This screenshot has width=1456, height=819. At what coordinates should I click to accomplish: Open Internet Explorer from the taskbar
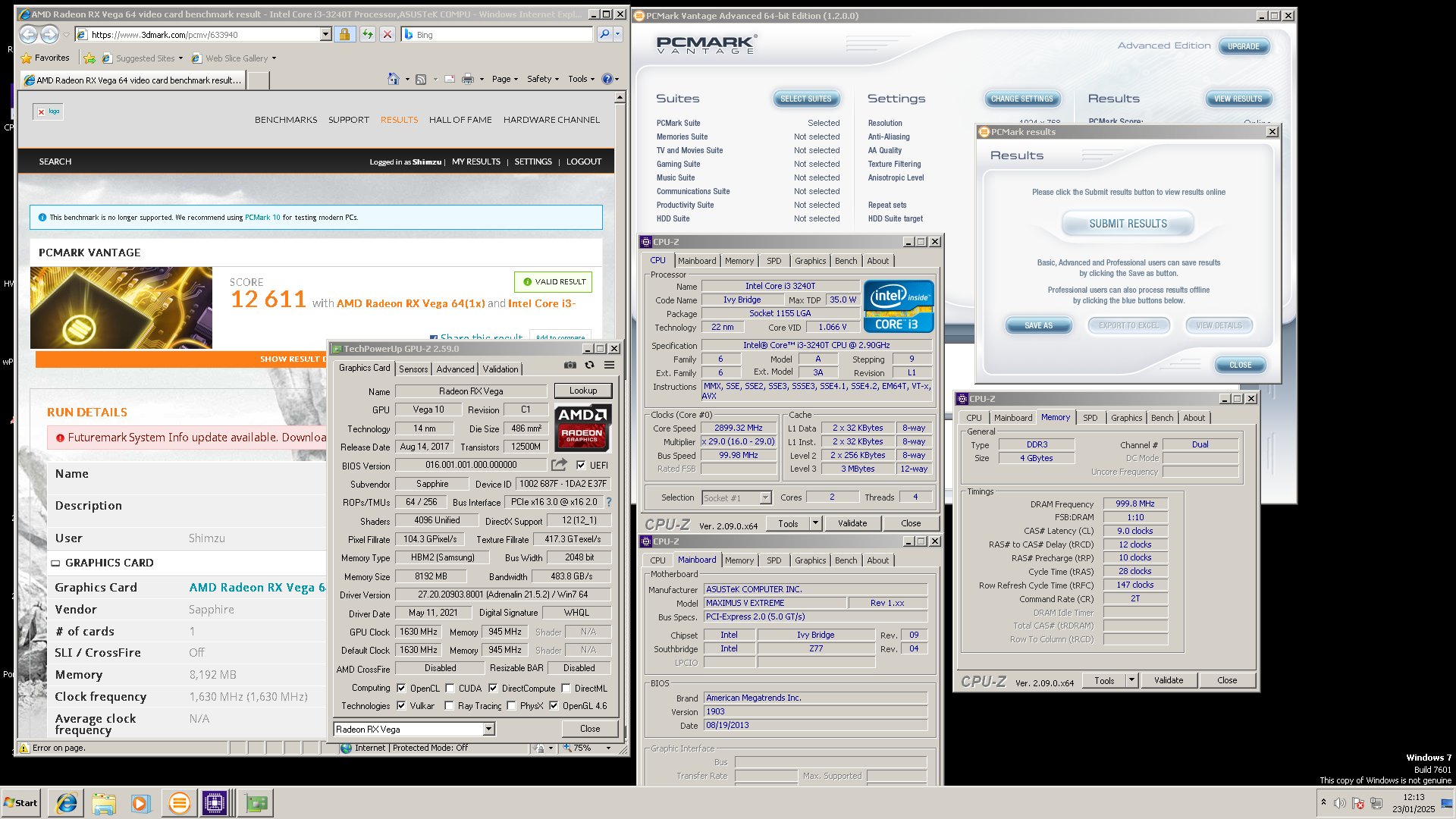pyautogui.click(x=67, y=803)
